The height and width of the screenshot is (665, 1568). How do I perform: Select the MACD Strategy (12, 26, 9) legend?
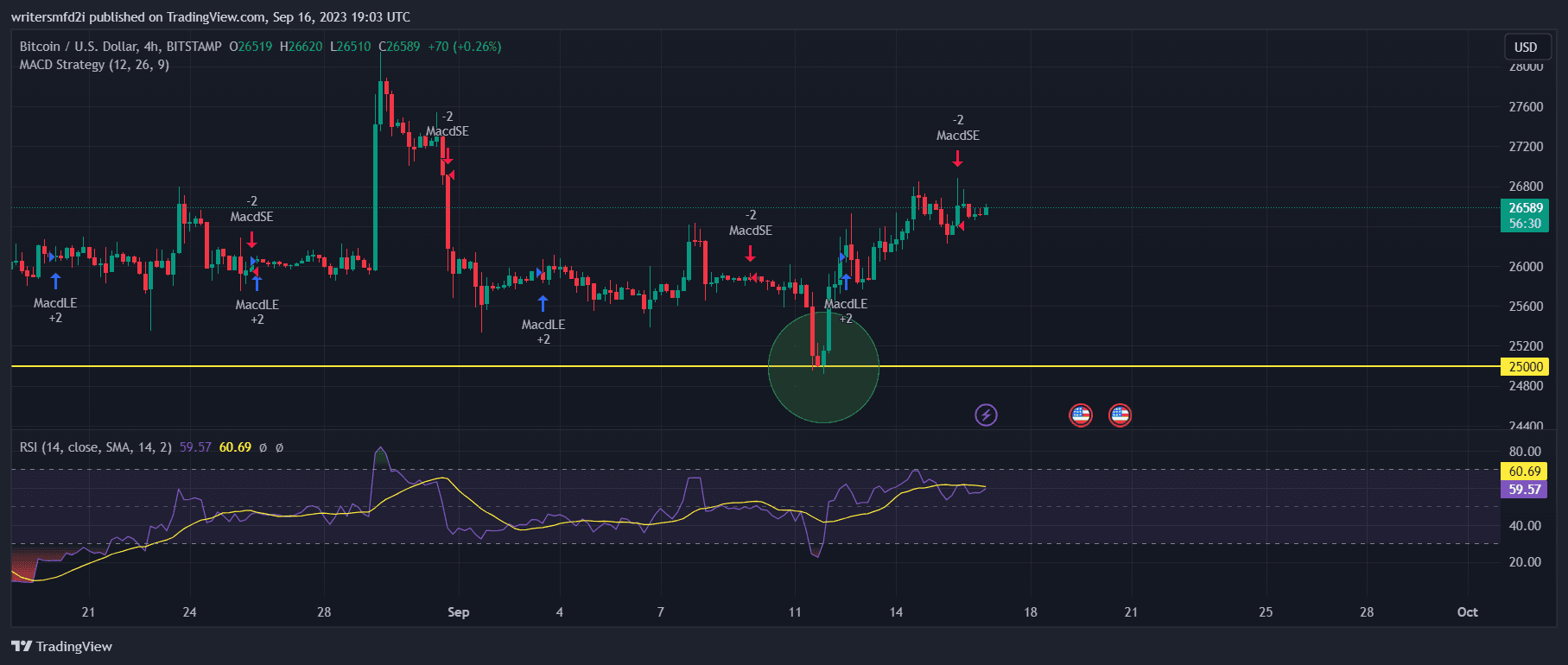94,65
